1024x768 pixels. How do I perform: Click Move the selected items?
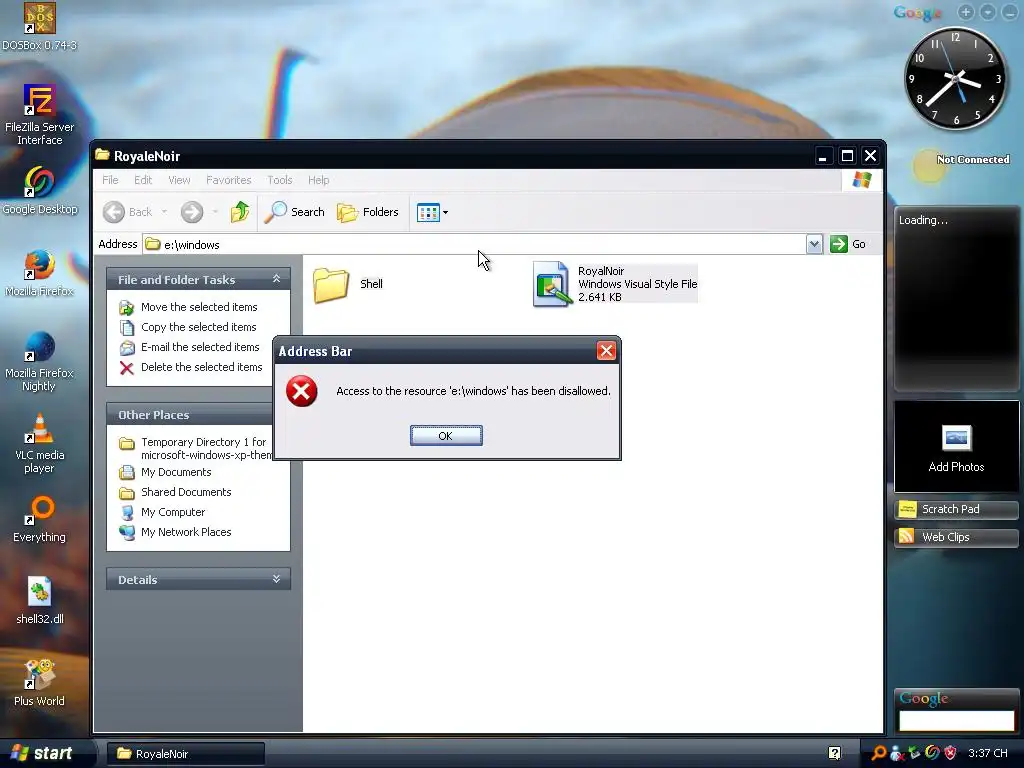[199, 307]
